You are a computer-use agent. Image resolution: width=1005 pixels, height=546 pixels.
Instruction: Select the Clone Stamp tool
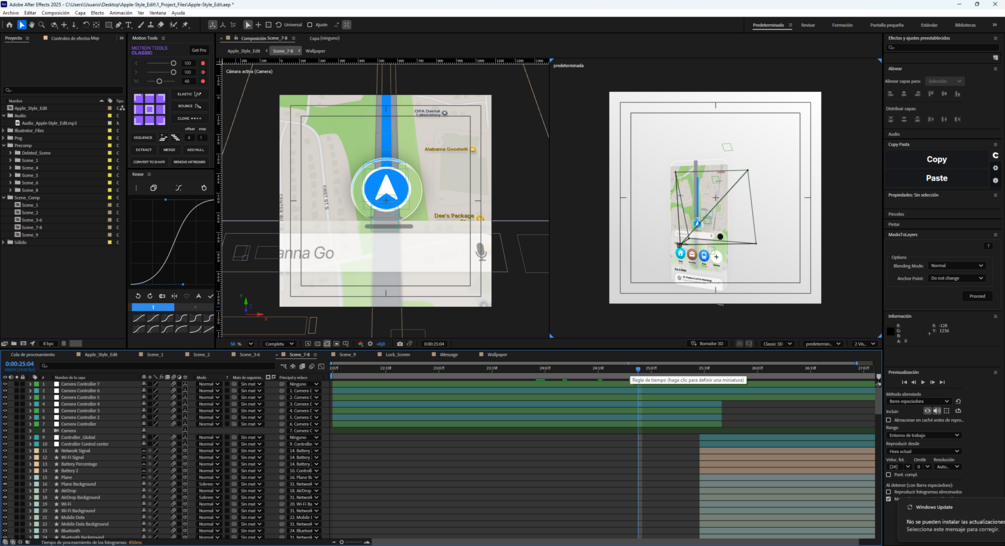click(x=151, y=25)
